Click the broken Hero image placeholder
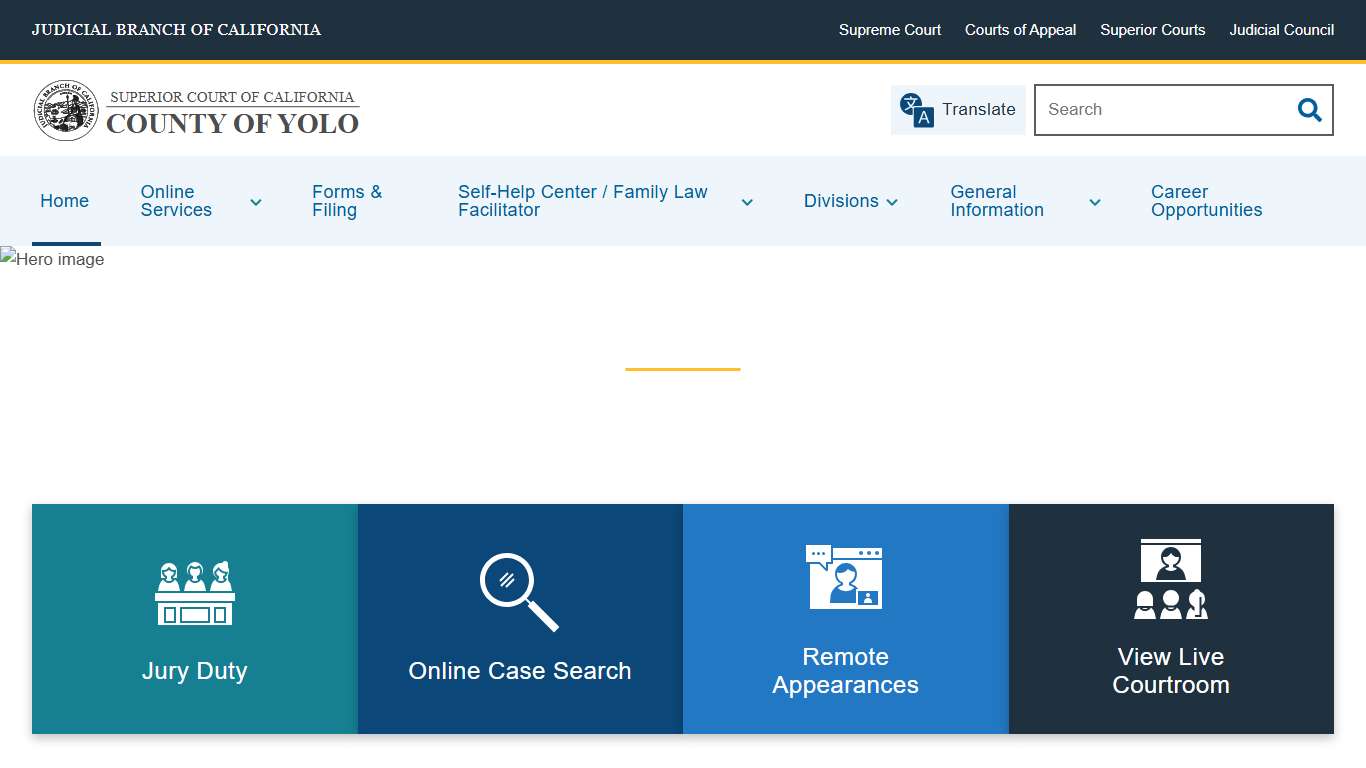The height and width of the screenshot is (768, 1366). point(53,260)
